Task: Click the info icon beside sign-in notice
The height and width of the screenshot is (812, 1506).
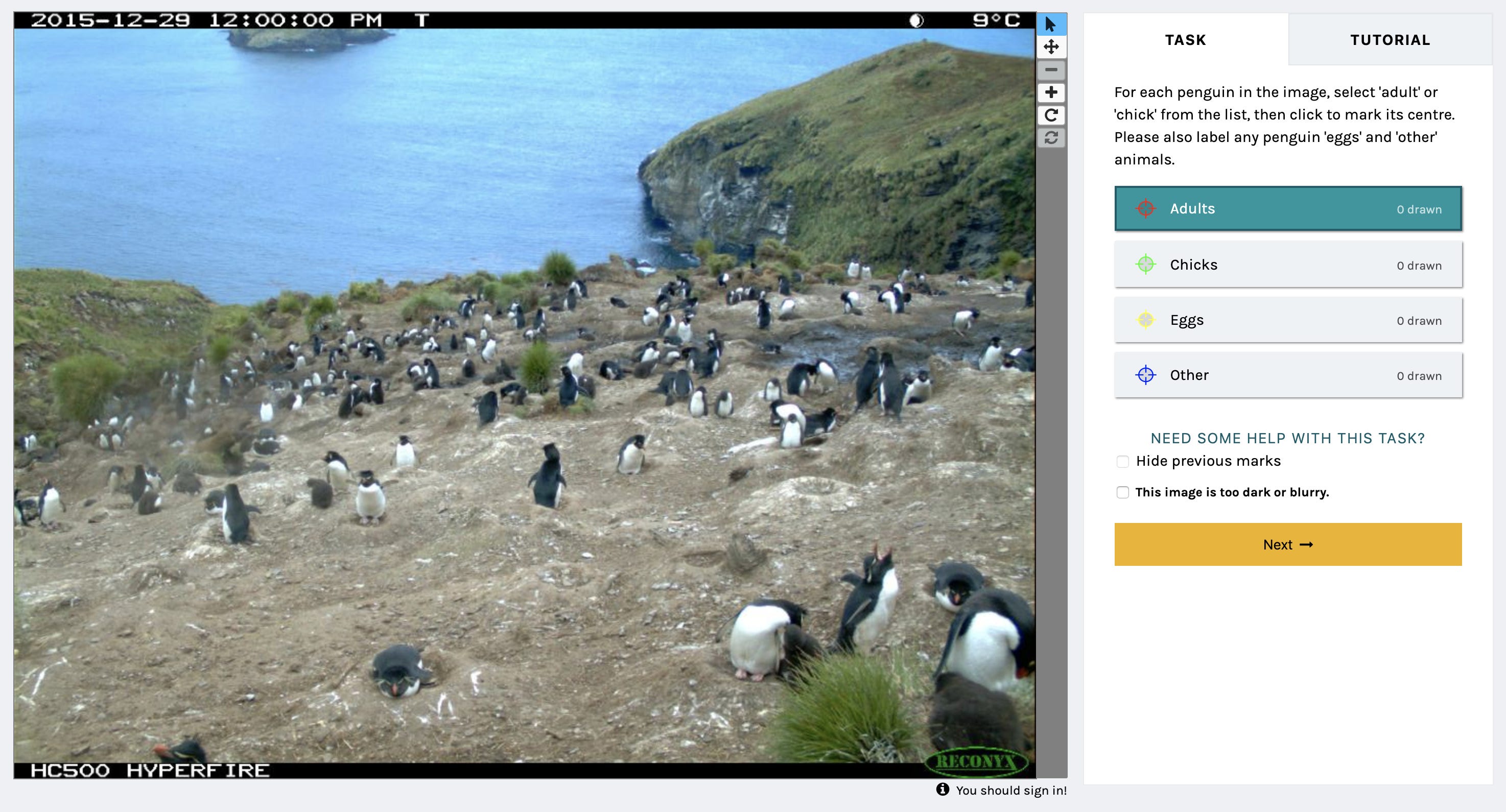Action: tap(943, 789)
